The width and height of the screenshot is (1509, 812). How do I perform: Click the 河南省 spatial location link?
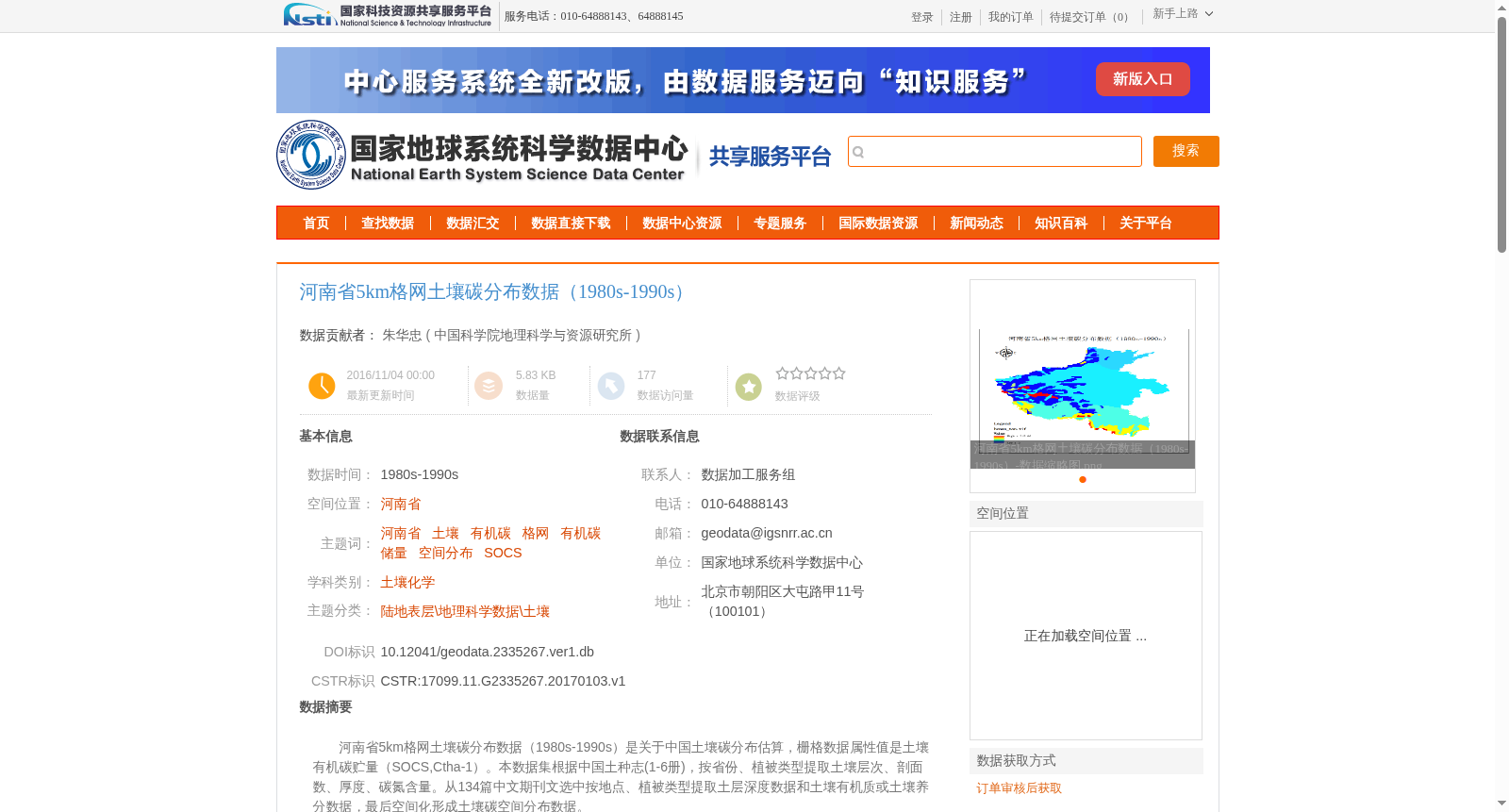tap(401, 505)
